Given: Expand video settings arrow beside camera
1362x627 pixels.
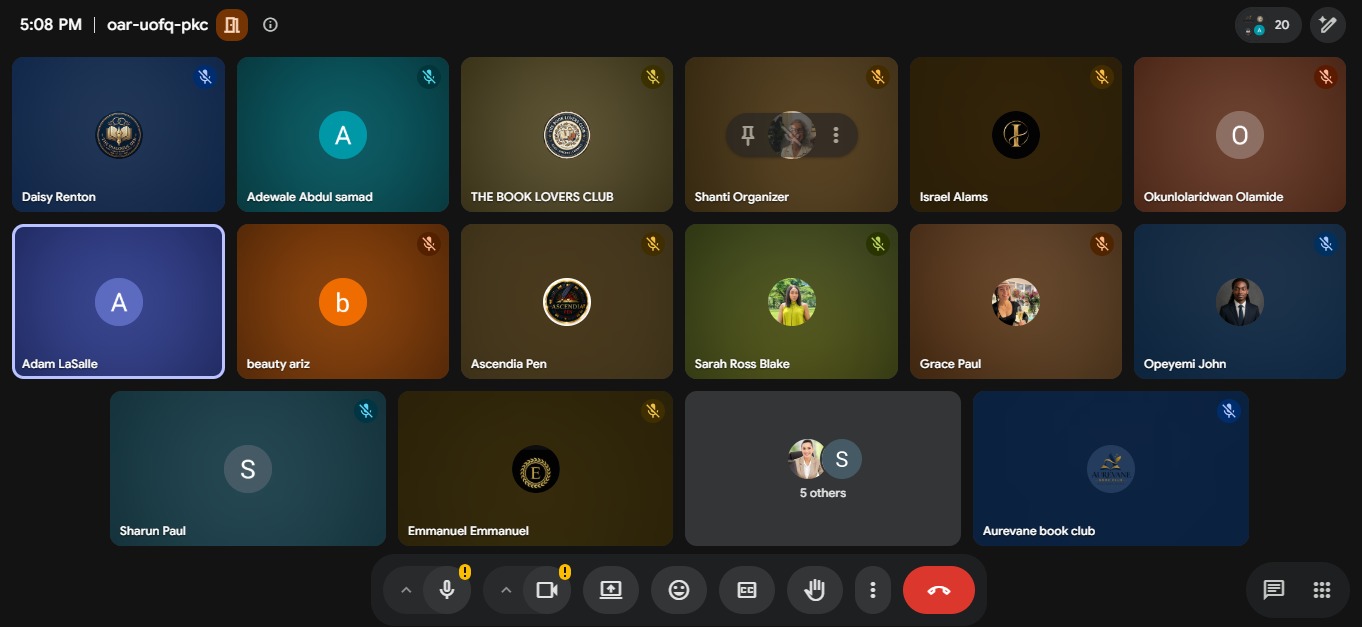Looking at the screenshot, I should tap(506, 590).
